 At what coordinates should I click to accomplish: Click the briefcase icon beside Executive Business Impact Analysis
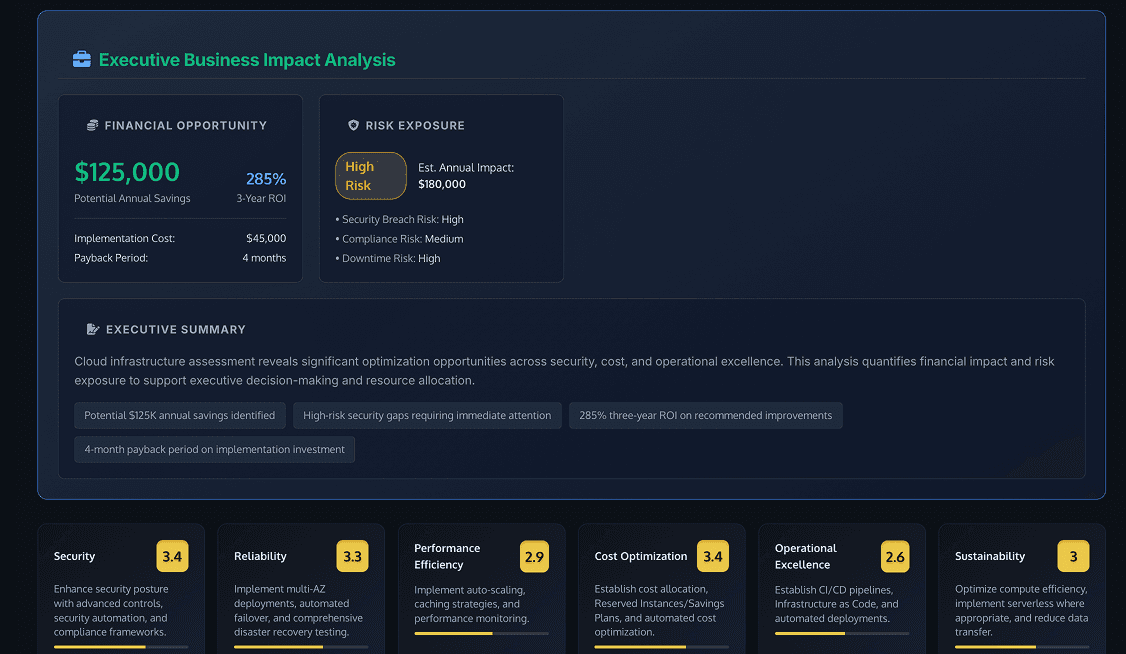pyautogui.click(x=82, y=60)
